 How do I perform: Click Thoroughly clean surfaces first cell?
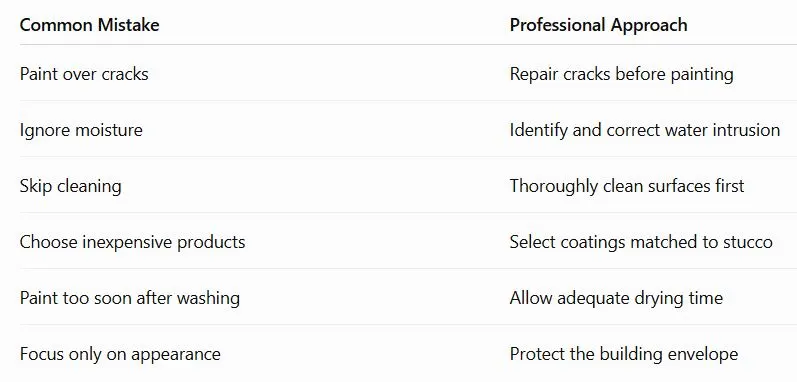[627, 186]
